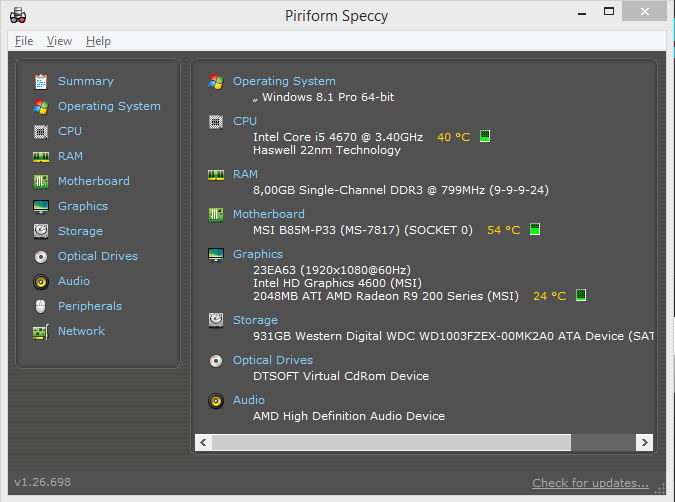This screenshot has width=675, height=502.
Task: Select the Audio speaker icon in sidebar
Action: 41,282
